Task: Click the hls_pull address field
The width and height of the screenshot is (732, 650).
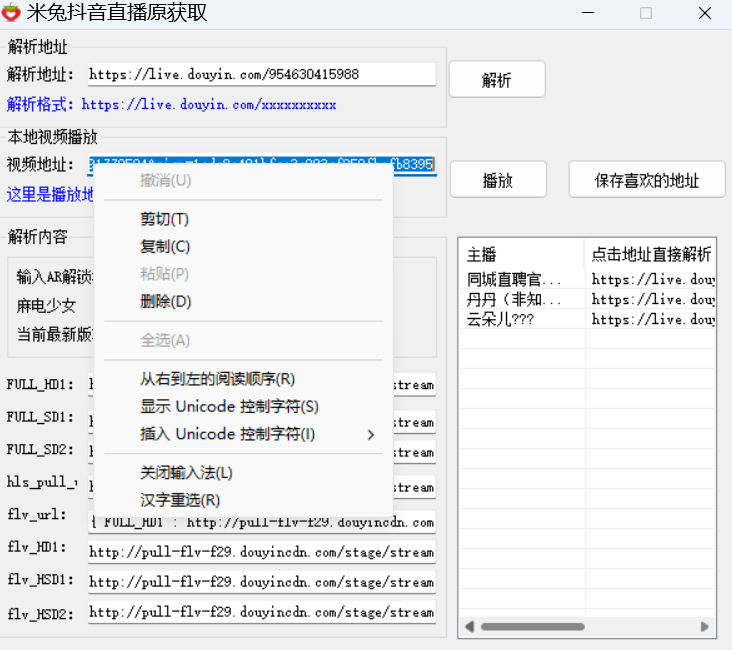Action: [415, 487]
